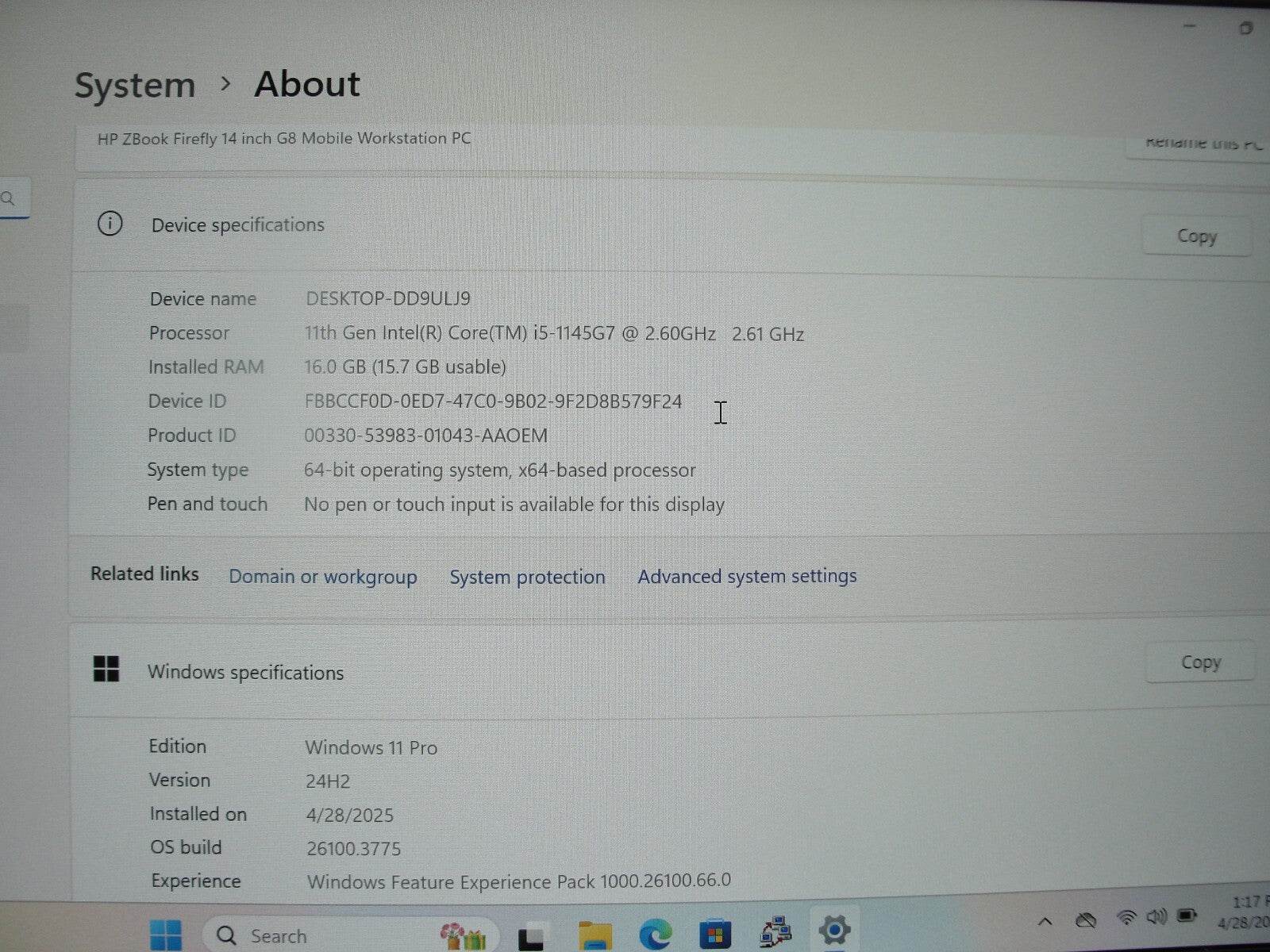Copy the Windows specifications details
1270x952 pixels.
[1200, 662]
